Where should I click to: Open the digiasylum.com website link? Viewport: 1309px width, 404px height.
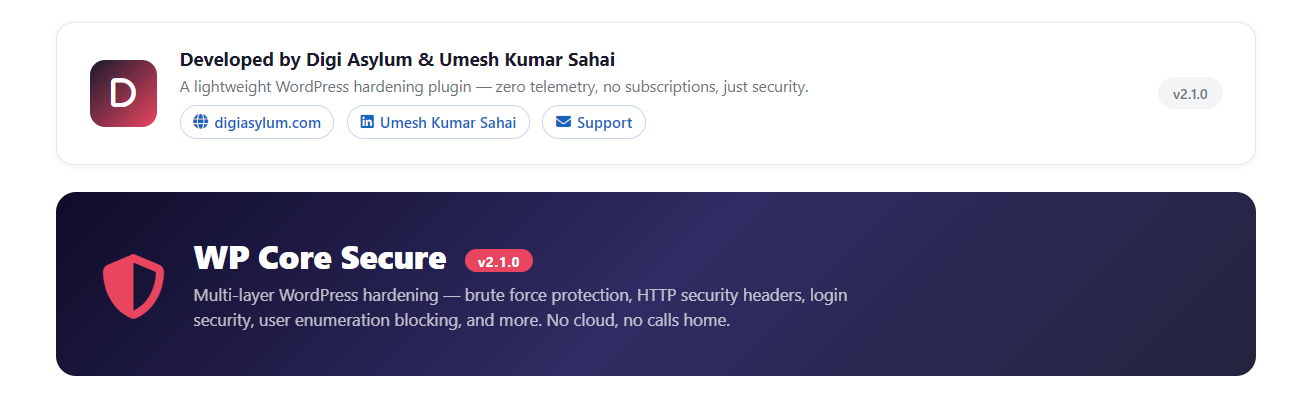tap(267, 123)
